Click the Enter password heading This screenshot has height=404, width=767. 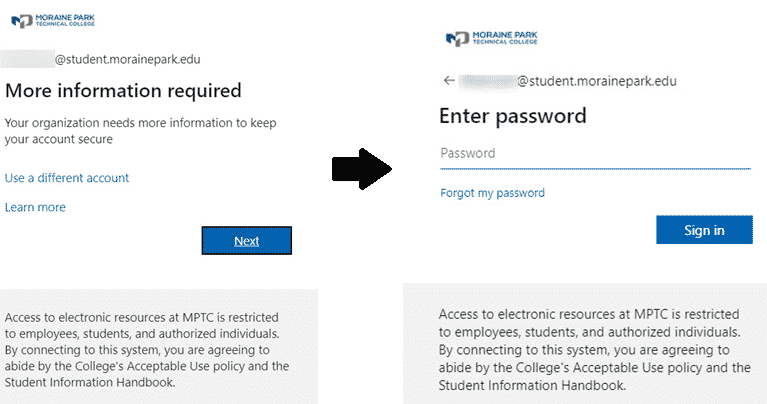513,116
